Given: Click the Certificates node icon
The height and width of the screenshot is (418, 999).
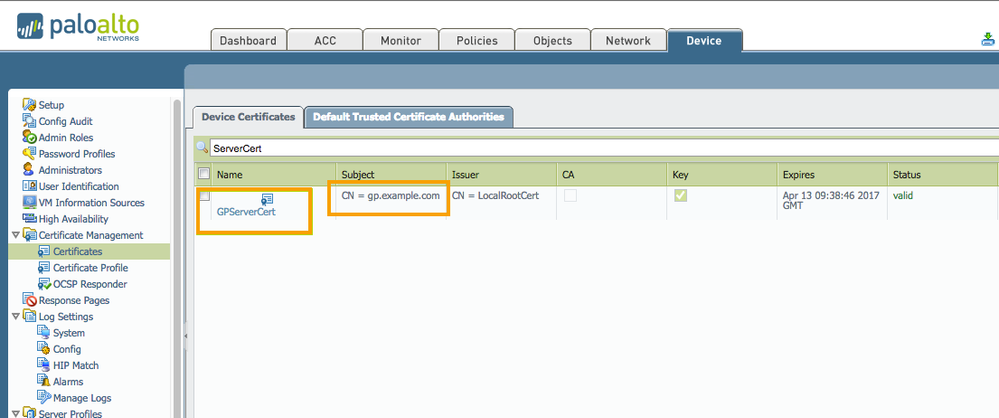Looking at the screenshot, I should 44,251.
